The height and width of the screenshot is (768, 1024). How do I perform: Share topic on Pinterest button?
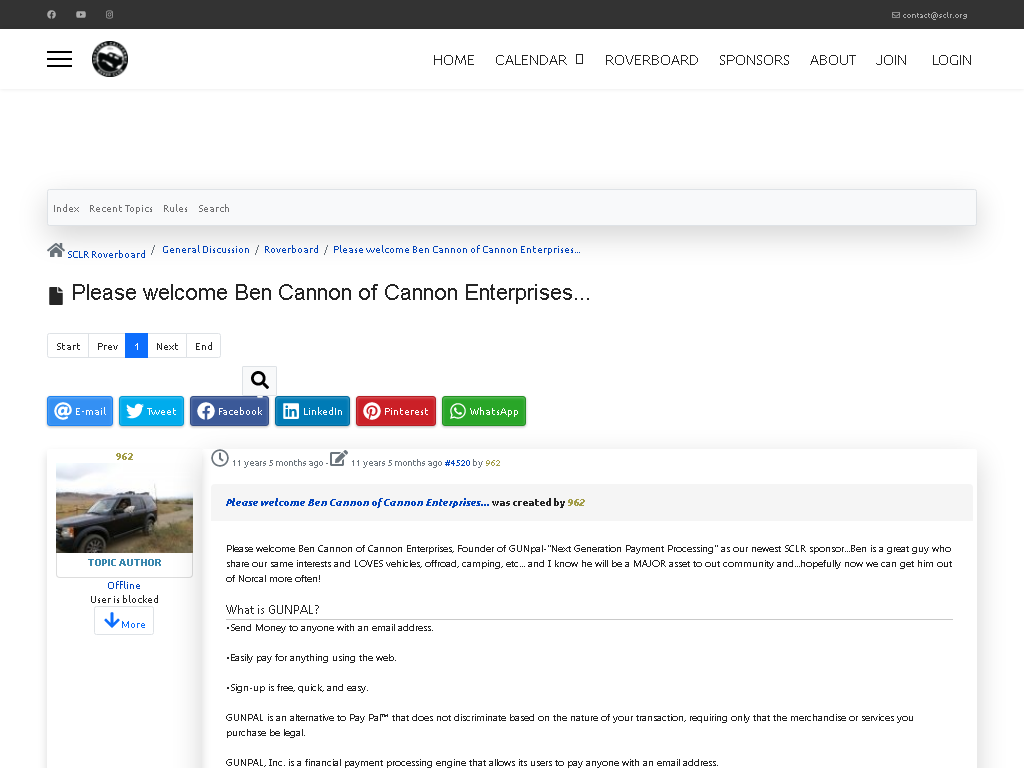click(396, 411)
